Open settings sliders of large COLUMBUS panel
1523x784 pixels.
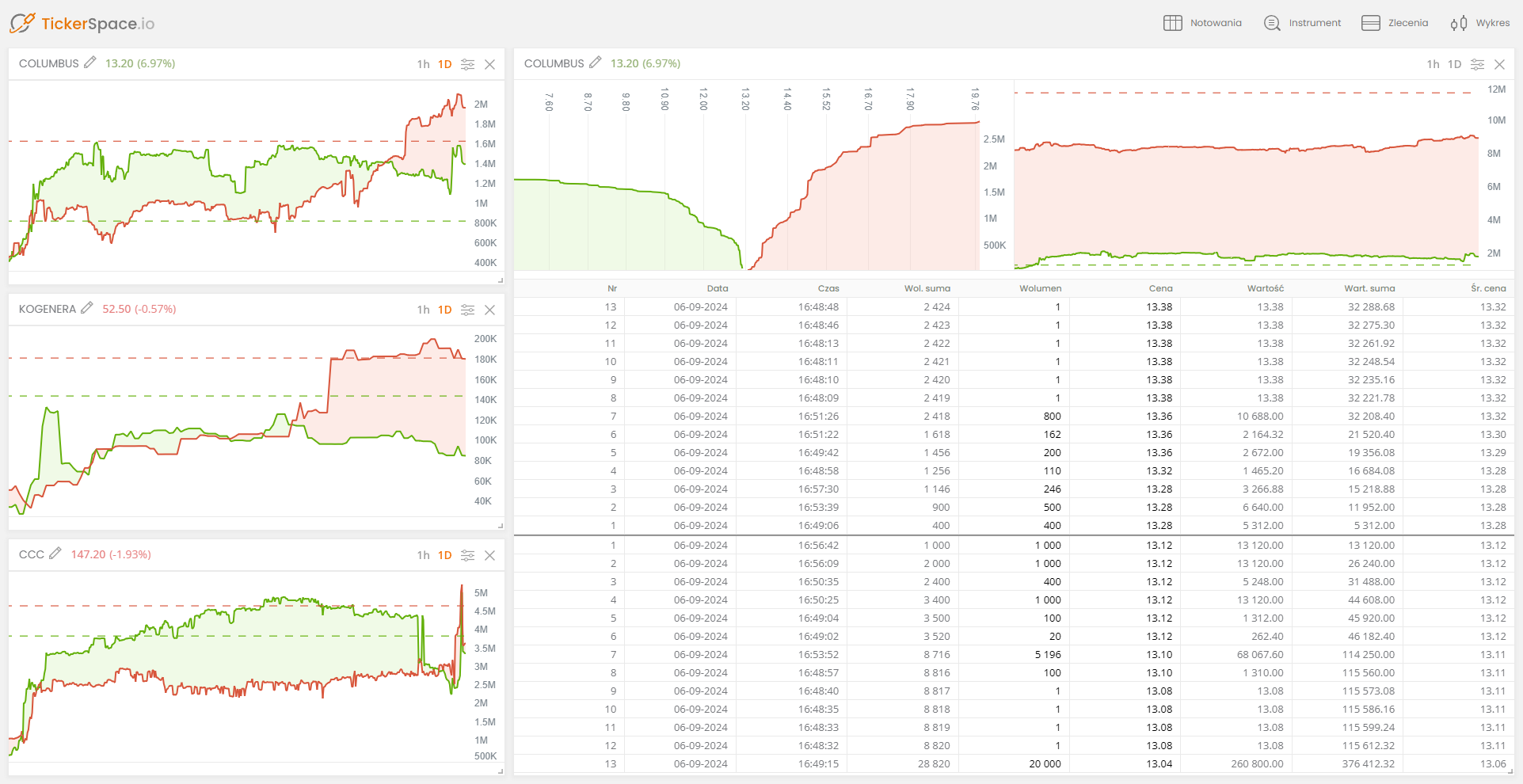point(1478,64)
